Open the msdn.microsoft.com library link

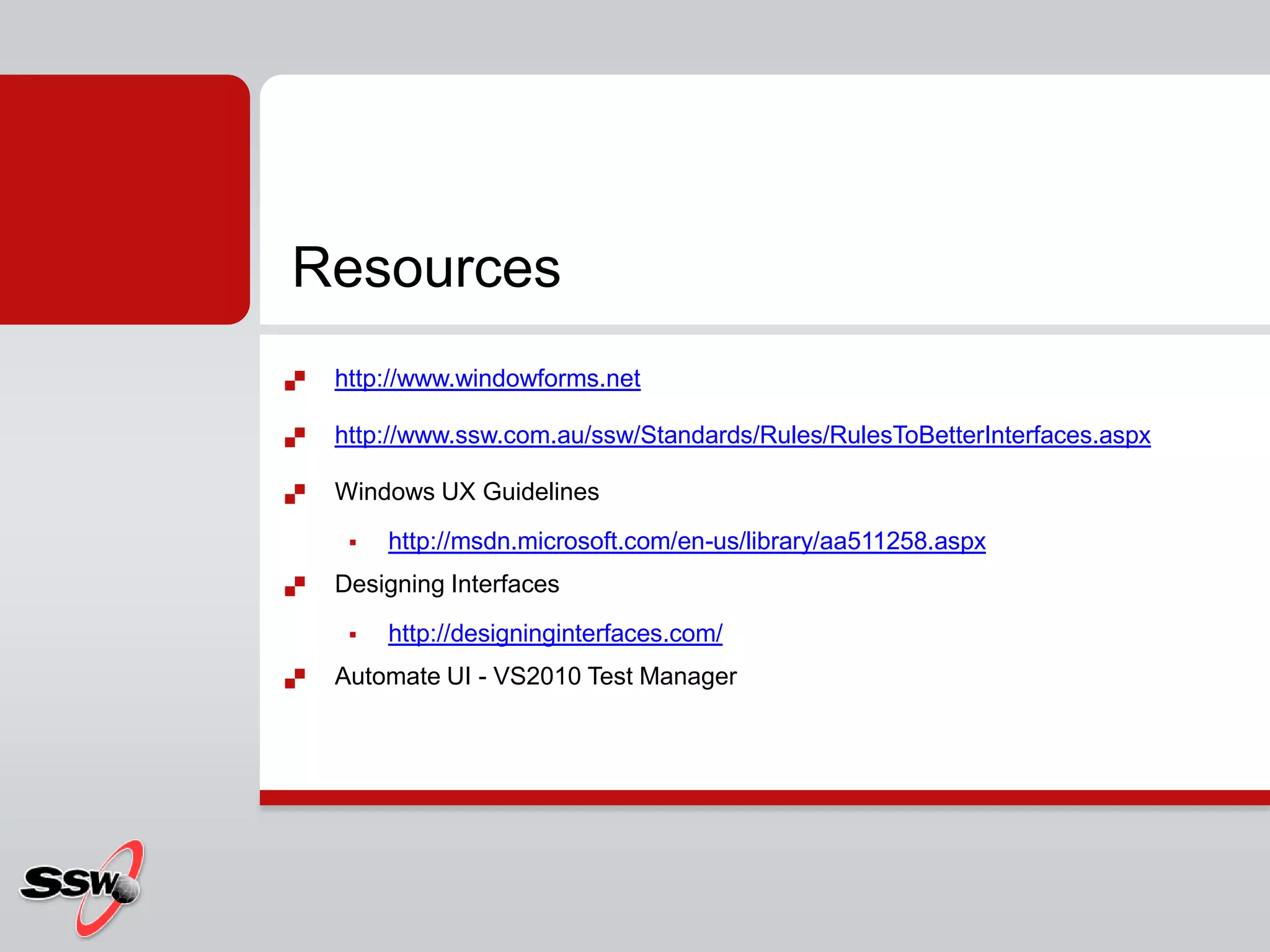(x=686, y=541)
